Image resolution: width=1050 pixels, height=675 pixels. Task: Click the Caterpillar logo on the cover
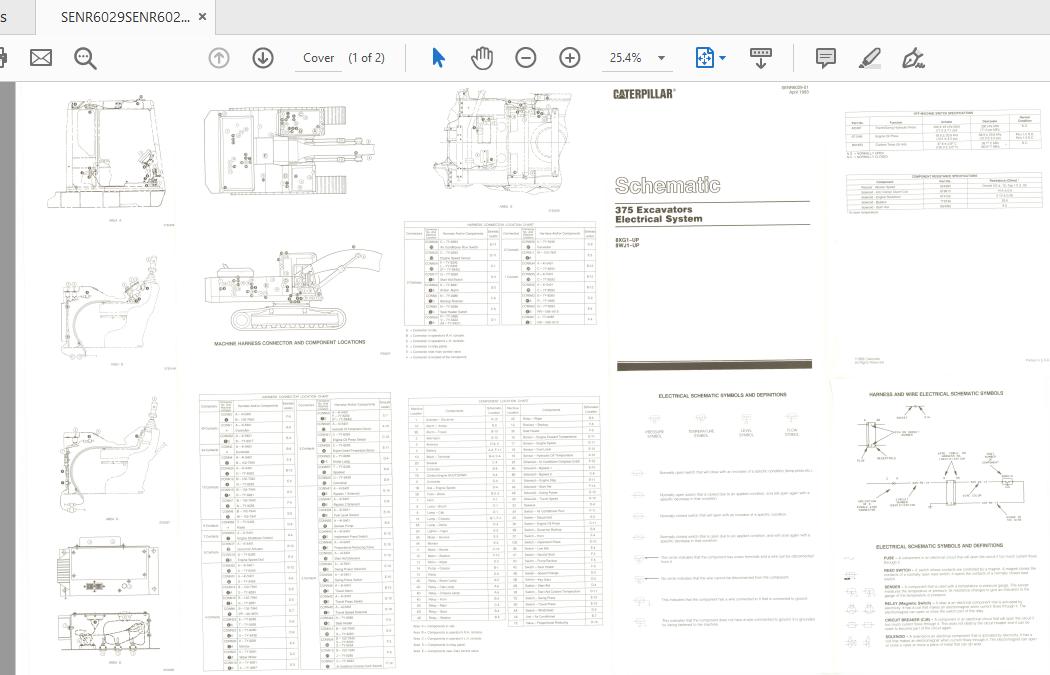[x=644, y=94]
